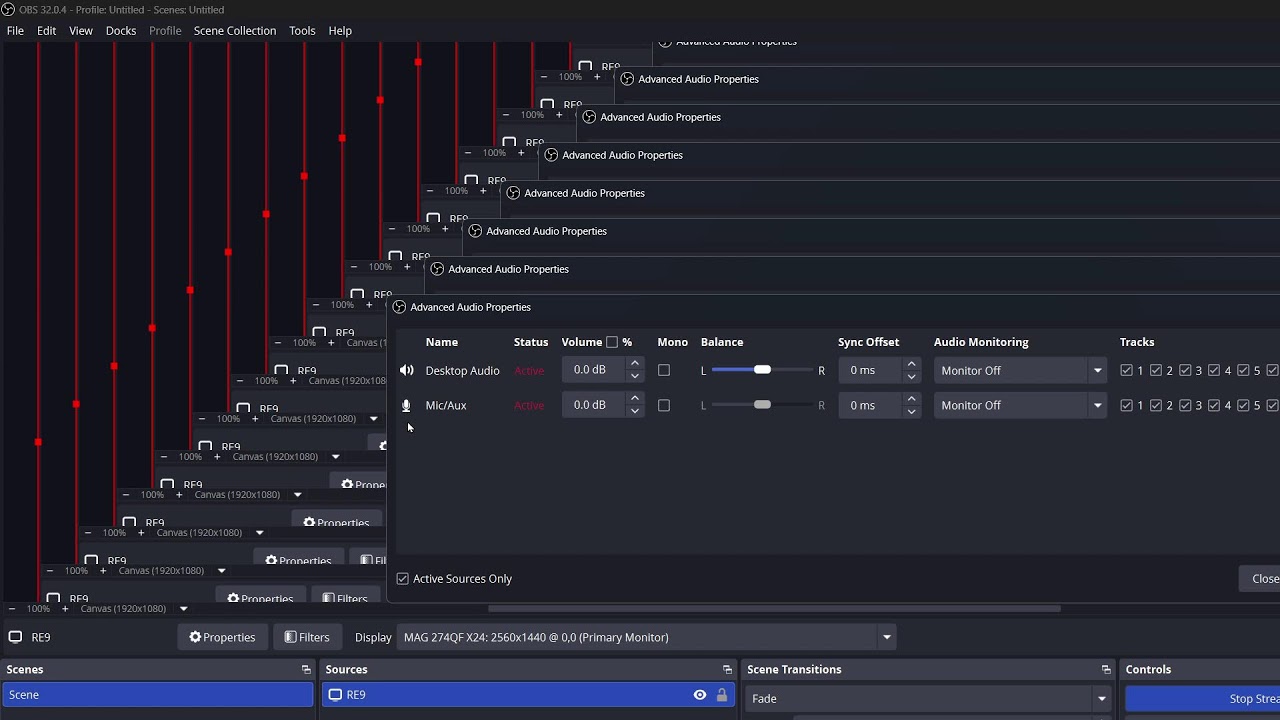
Task: Mute Desktop Audio via its speaker icon
Action: (406, 370)
